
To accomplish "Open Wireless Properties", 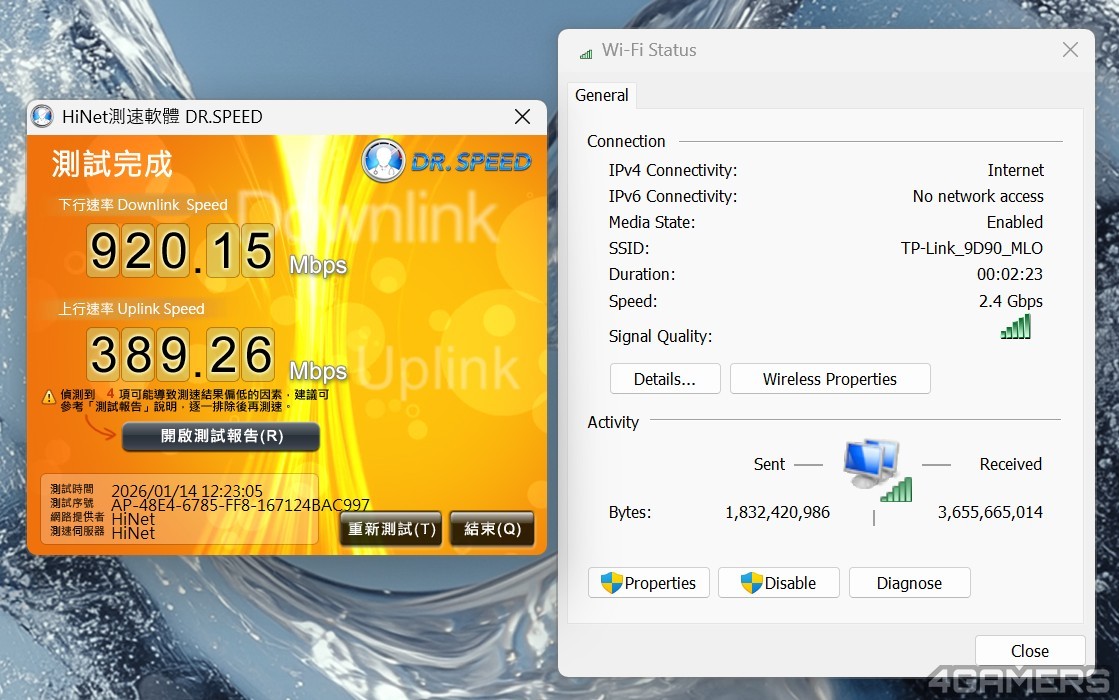I will pyautogui.click(x=830, y=379).
